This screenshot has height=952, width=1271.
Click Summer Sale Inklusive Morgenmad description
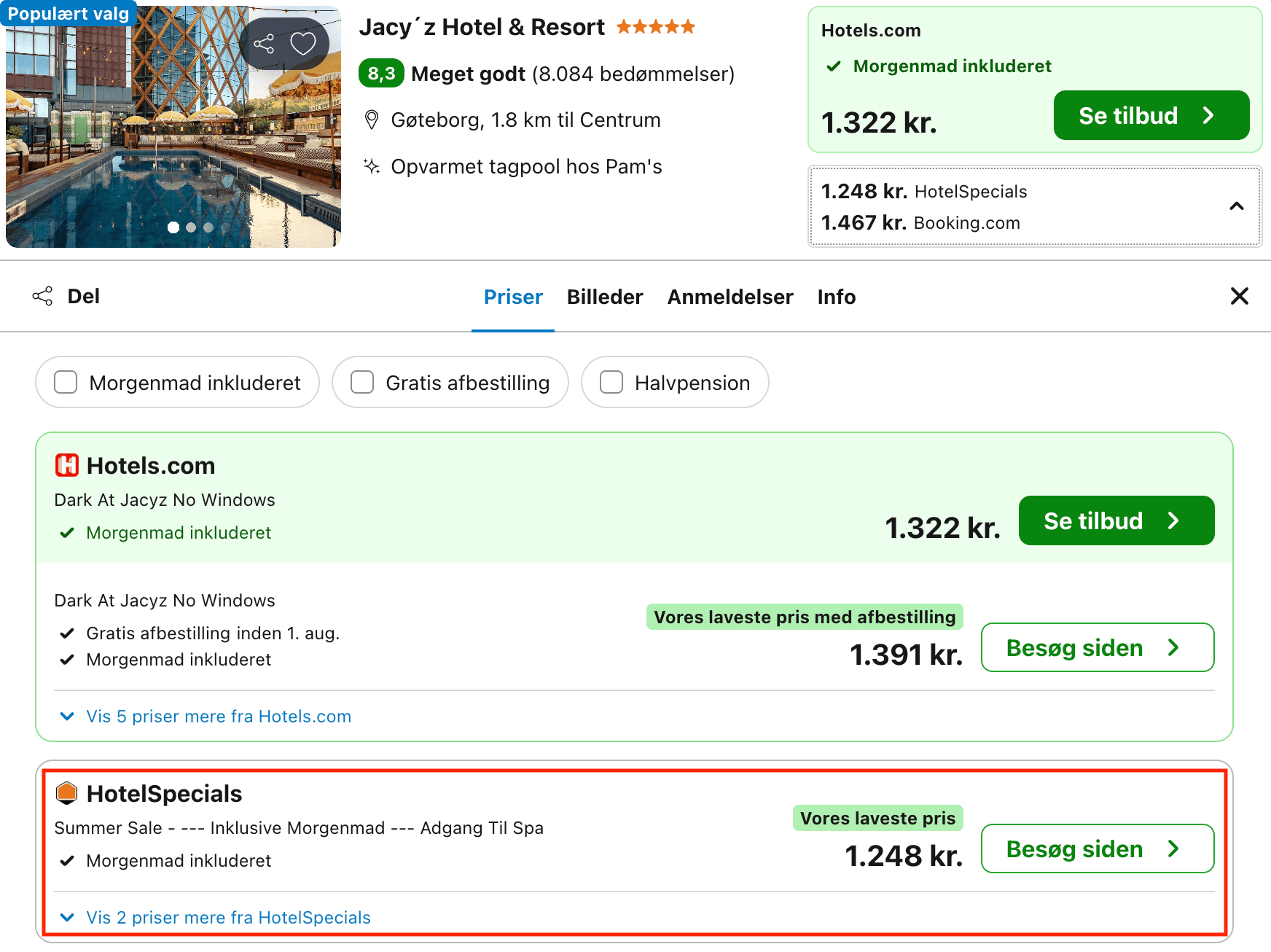299,828
